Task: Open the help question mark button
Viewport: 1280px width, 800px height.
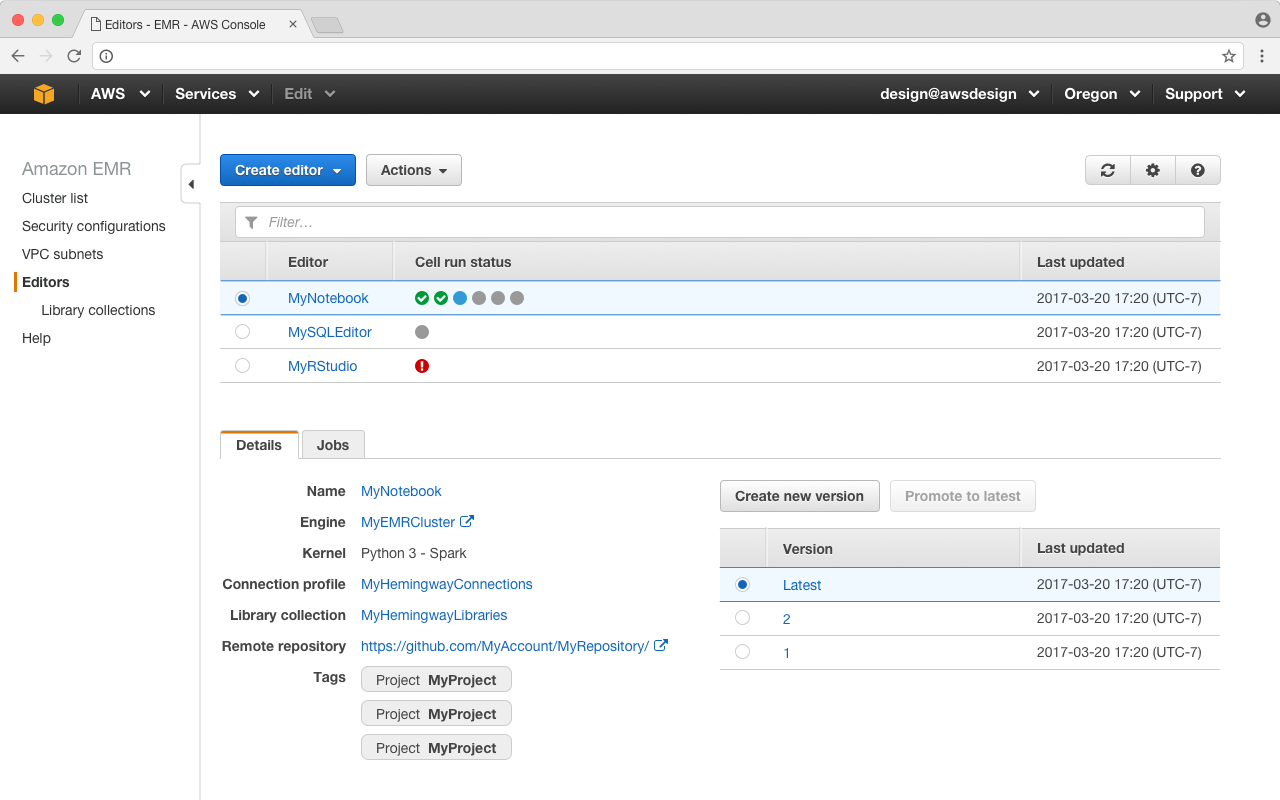Action: (1198, 170)
